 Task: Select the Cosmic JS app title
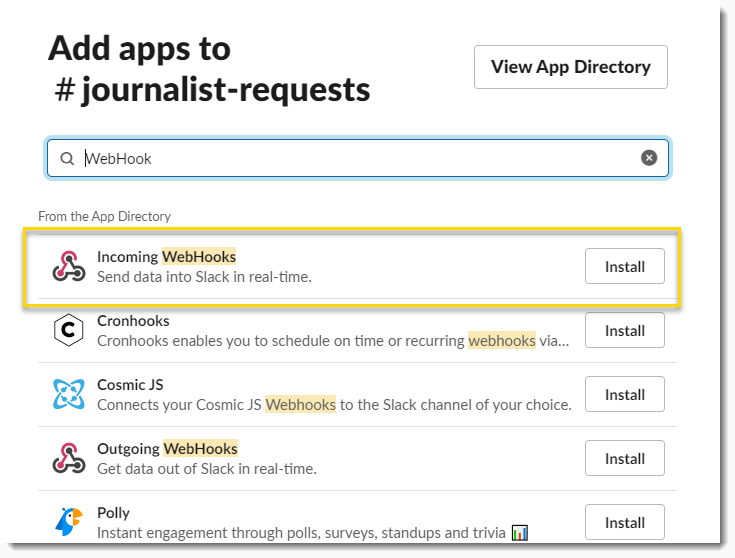(130, 385)
